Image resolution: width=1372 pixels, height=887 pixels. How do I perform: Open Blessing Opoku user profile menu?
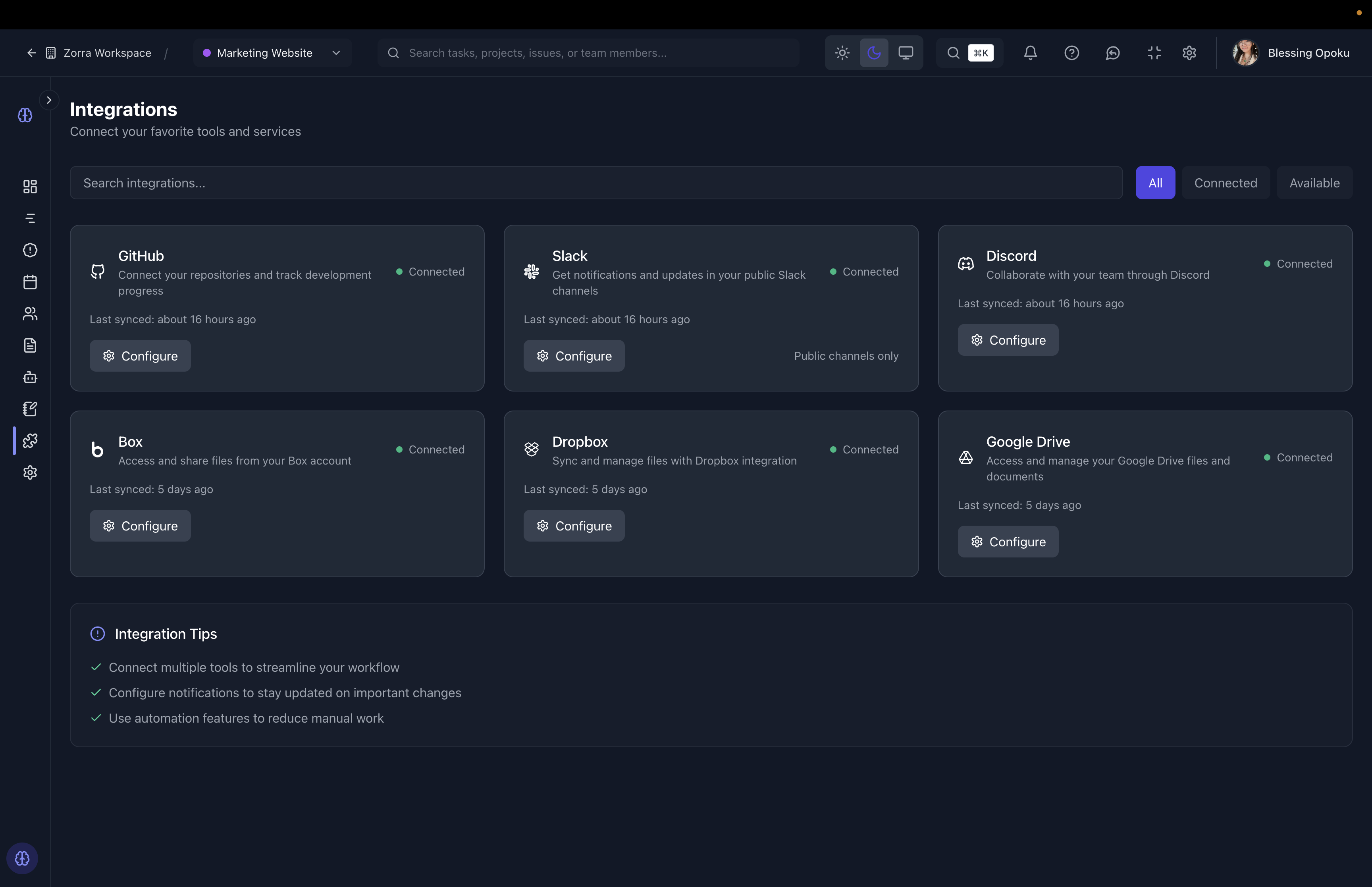pos(1291,53)
